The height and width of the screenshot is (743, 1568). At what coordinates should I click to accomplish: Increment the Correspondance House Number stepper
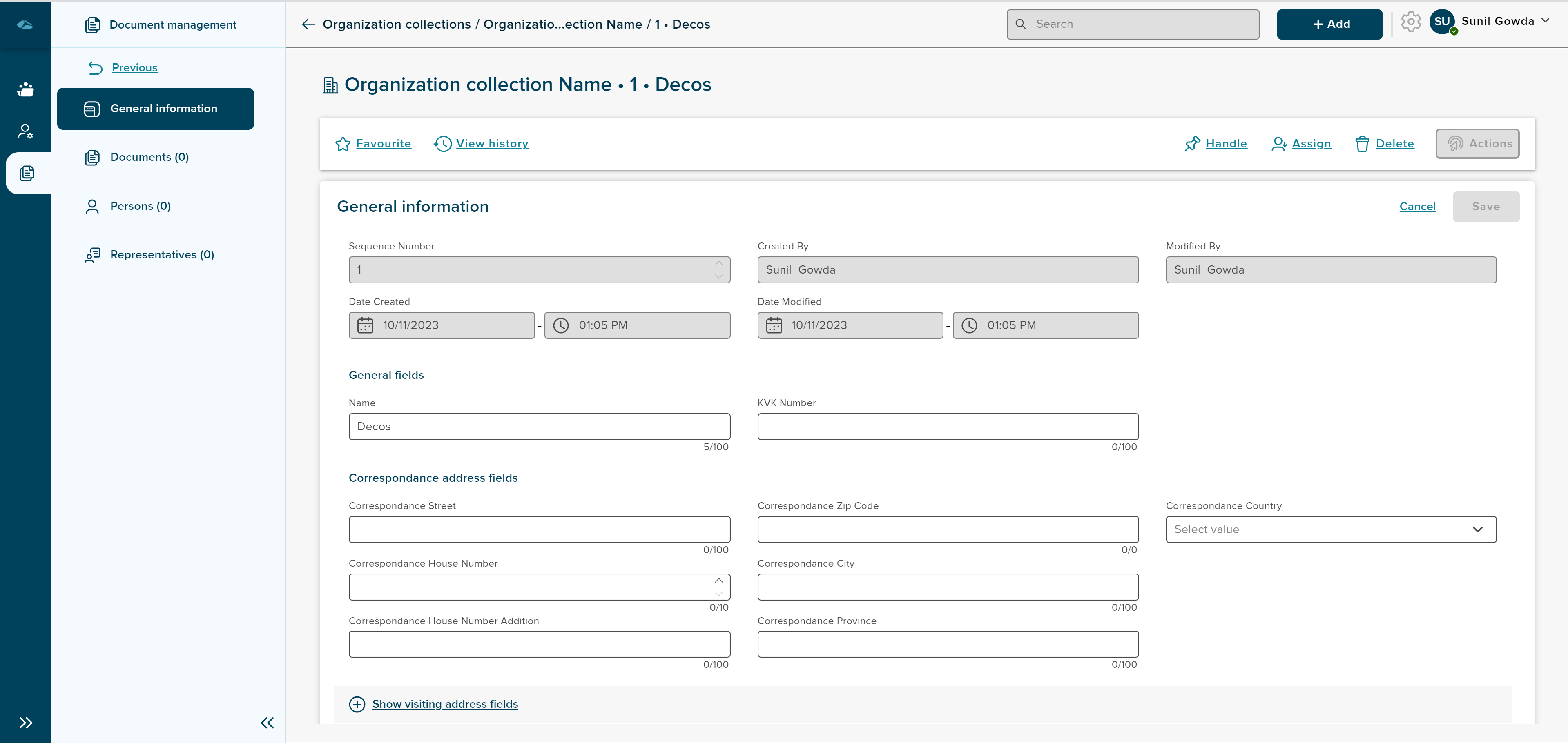pyautogui.click(x=719, y=581)
